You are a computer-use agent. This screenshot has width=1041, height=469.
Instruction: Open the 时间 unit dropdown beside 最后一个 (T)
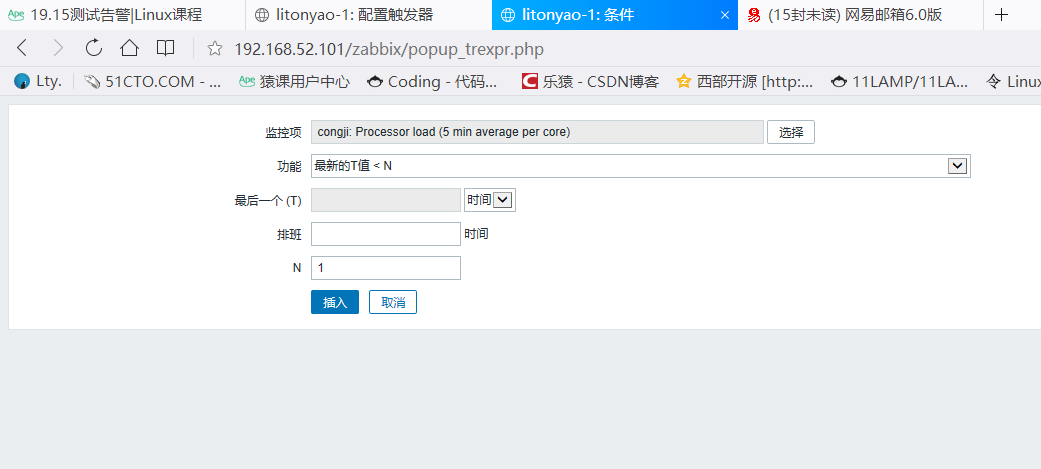coord(490,200)
